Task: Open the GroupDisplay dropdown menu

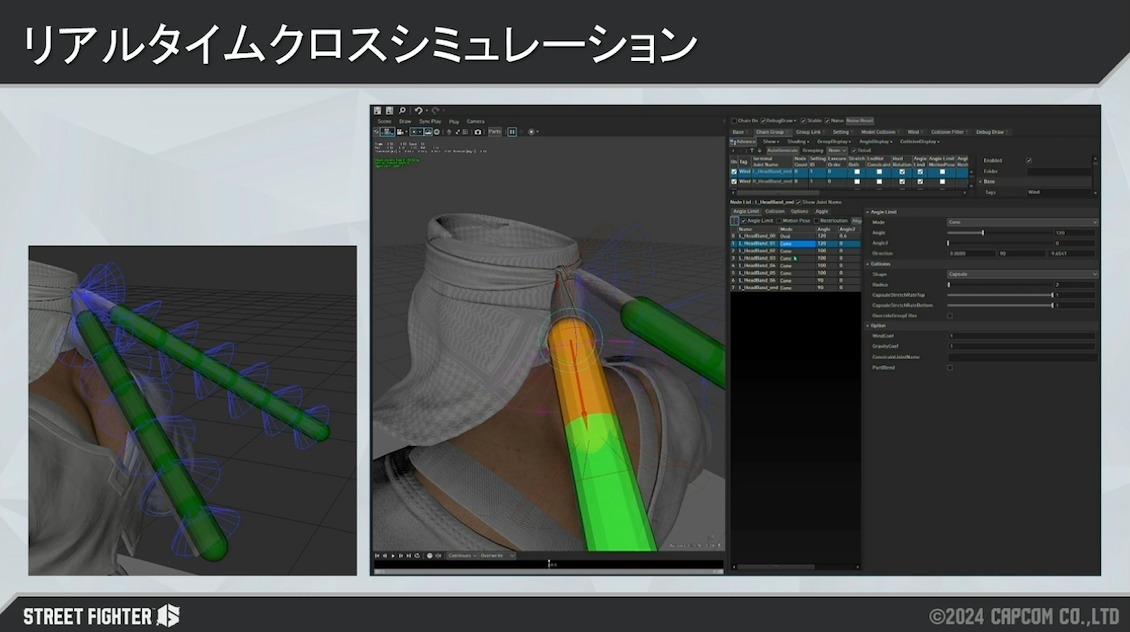Action: click(x=834, y=142)
